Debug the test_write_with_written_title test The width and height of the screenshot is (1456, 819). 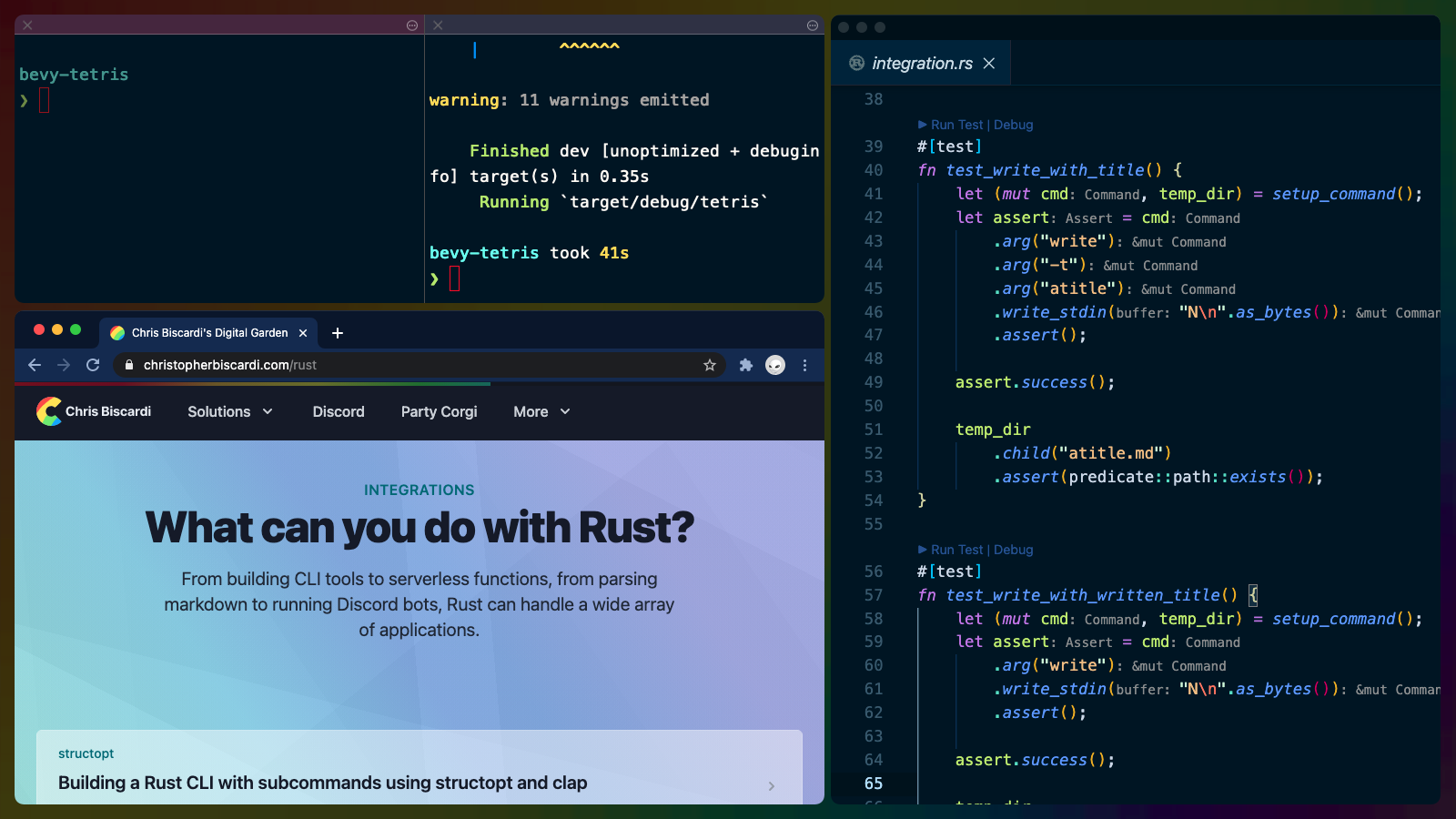tap(1013, 550)
